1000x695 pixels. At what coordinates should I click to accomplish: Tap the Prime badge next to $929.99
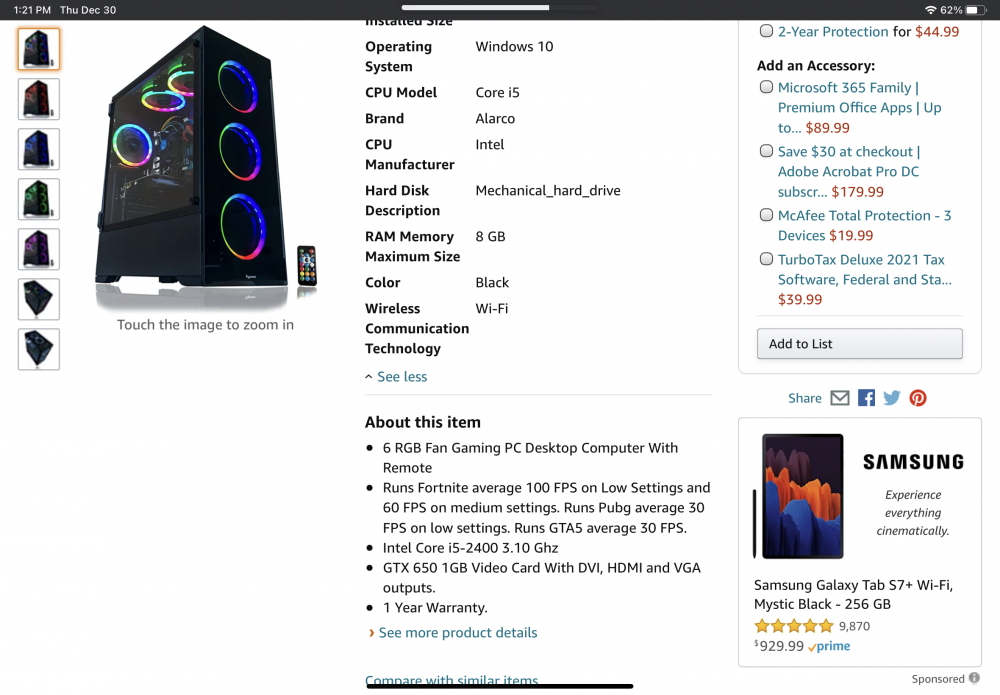(827, 646)
